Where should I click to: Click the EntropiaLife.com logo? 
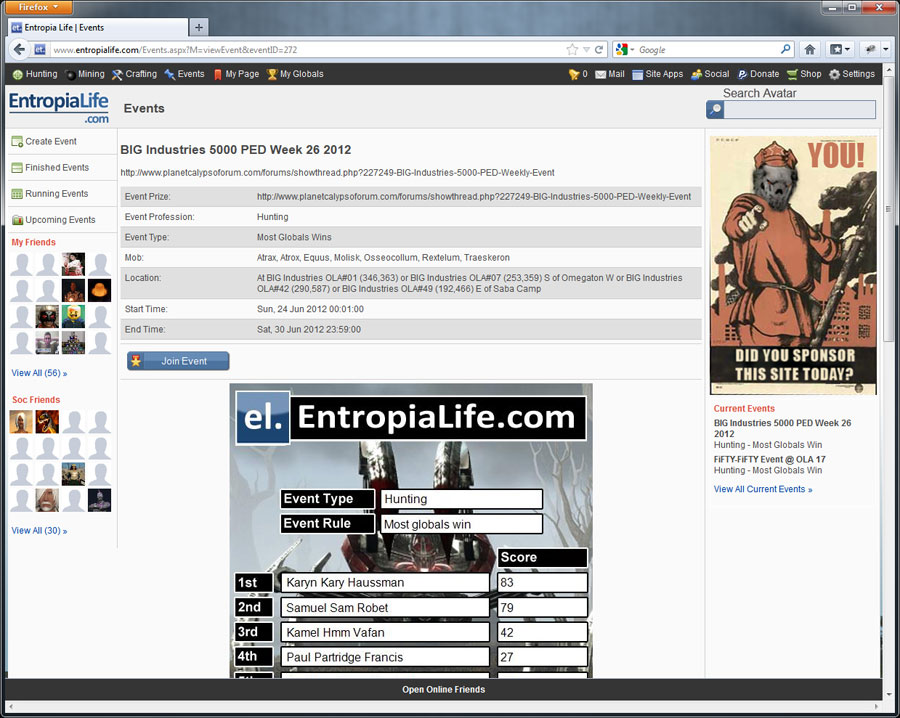59,107
